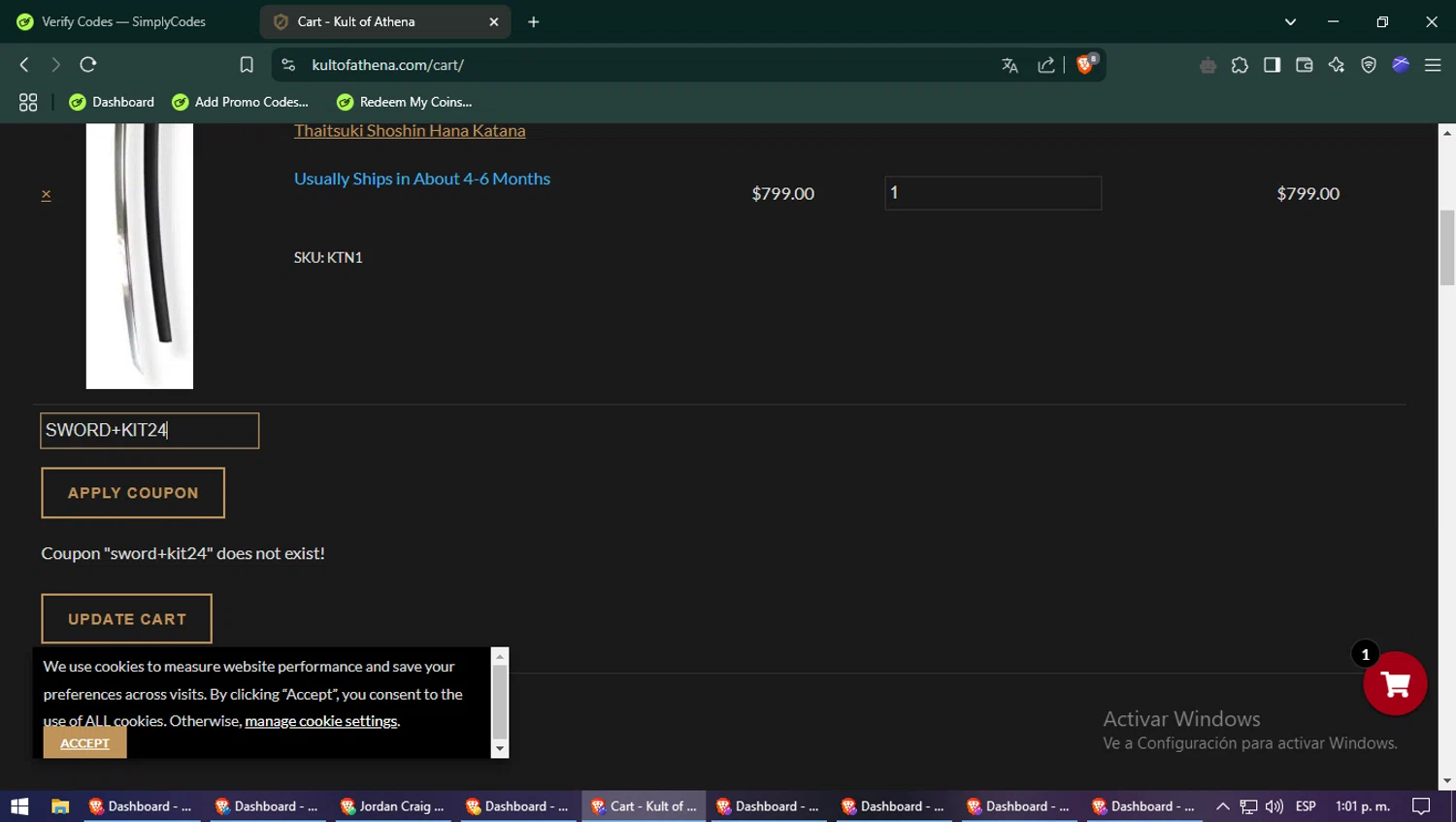Viewport: 1456px width, 822px height.
Task: Accept cookies in the banner
Action: click(x=84, y=743)
